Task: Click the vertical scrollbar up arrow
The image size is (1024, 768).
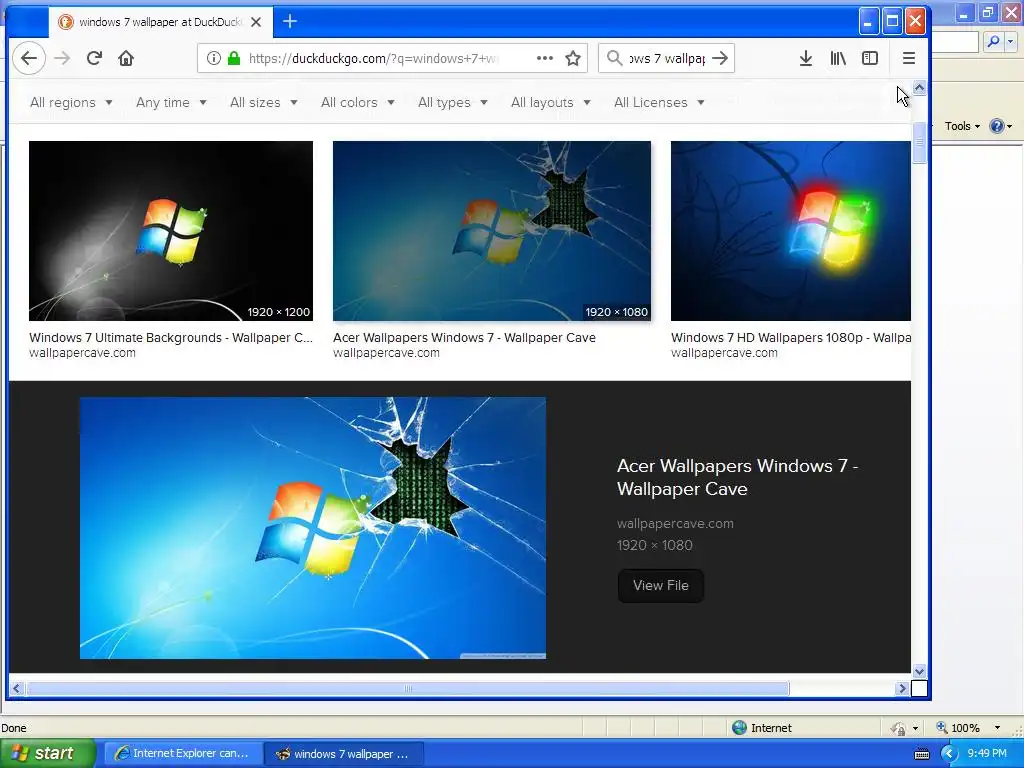Action: (919, 88)
